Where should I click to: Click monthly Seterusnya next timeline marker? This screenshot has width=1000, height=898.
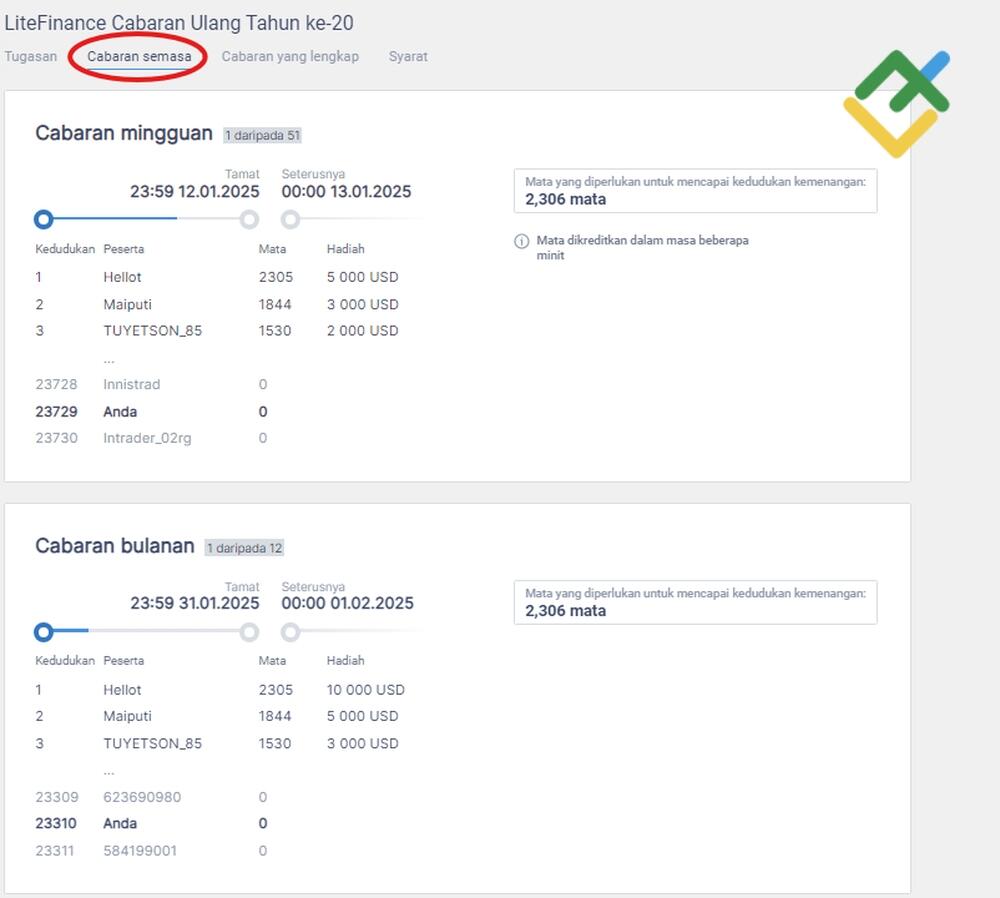(x=290, y=632)
